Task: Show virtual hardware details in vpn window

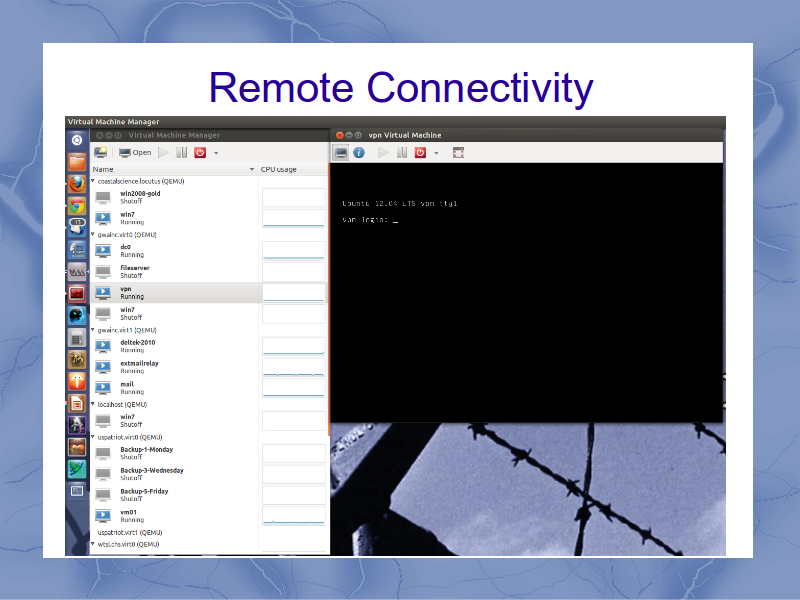Action: 359,153
